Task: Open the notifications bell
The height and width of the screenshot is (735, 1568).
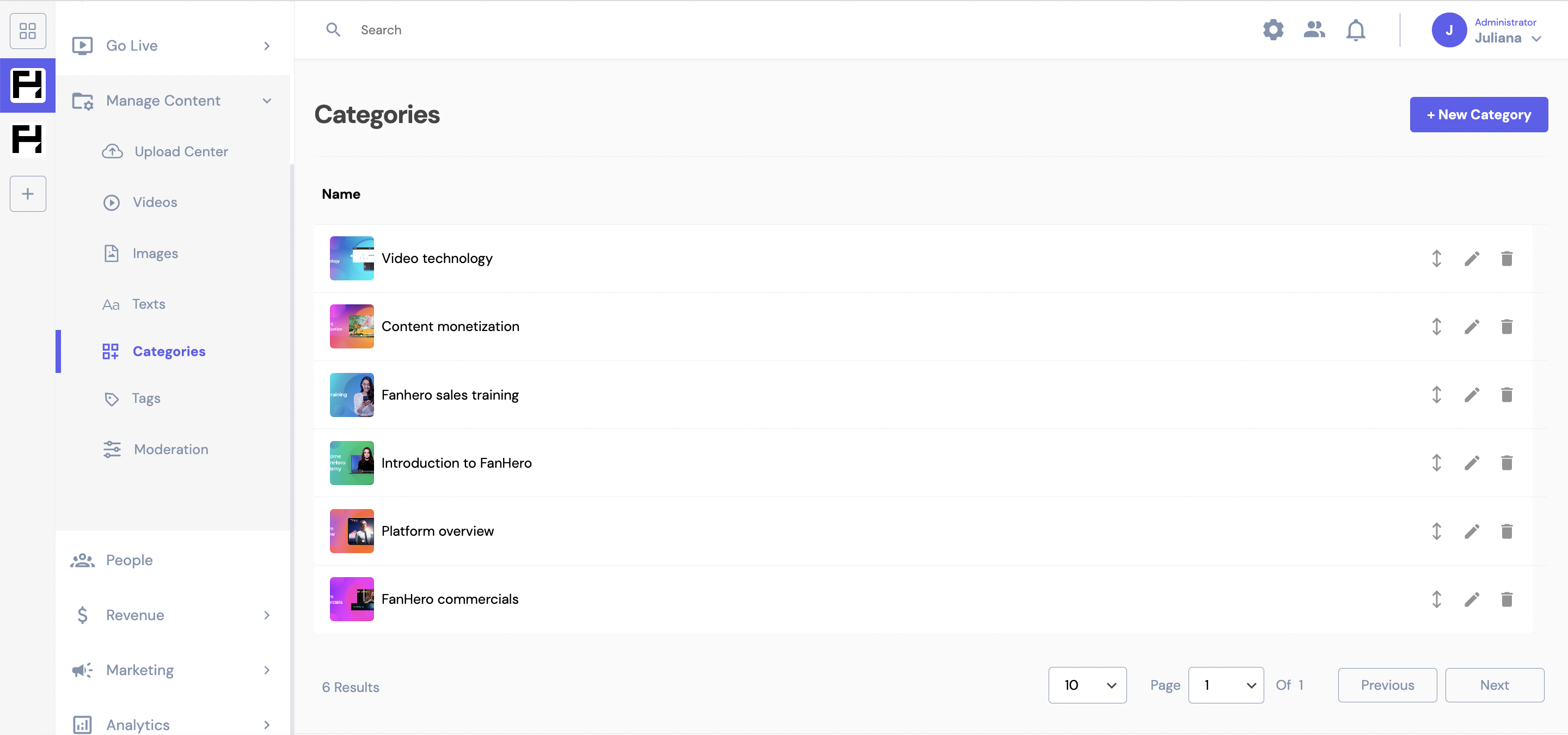Action: [x=1355, y=30]
